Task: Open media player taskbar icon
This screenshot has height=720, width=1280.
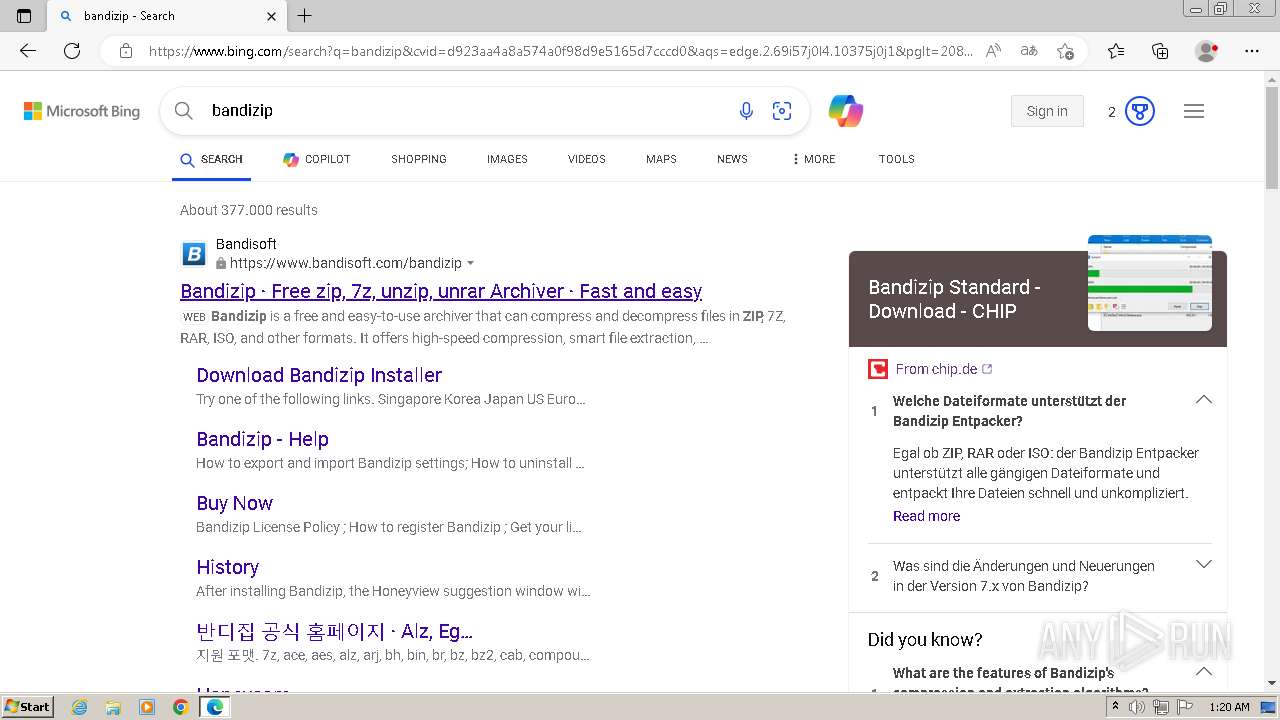Action: point(147,707)
